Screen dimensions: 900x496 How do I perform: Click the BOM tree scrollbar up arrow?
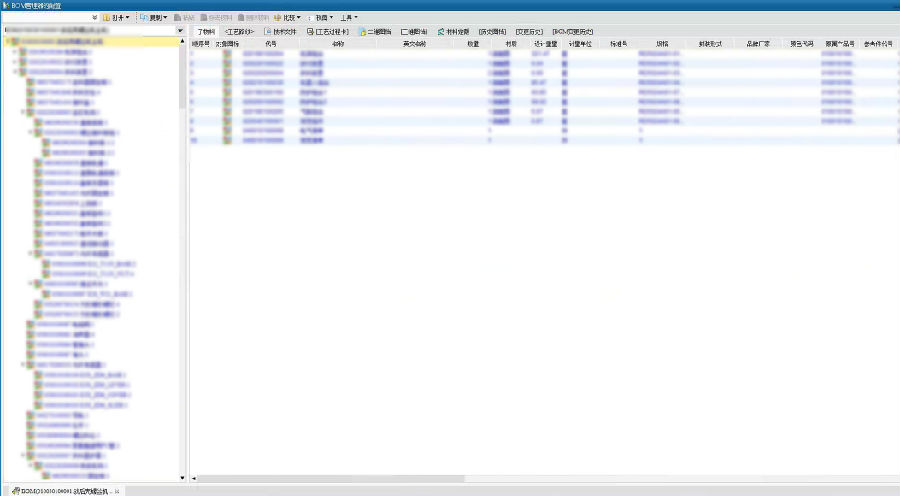pyautogui.click(x=183, y=41)
